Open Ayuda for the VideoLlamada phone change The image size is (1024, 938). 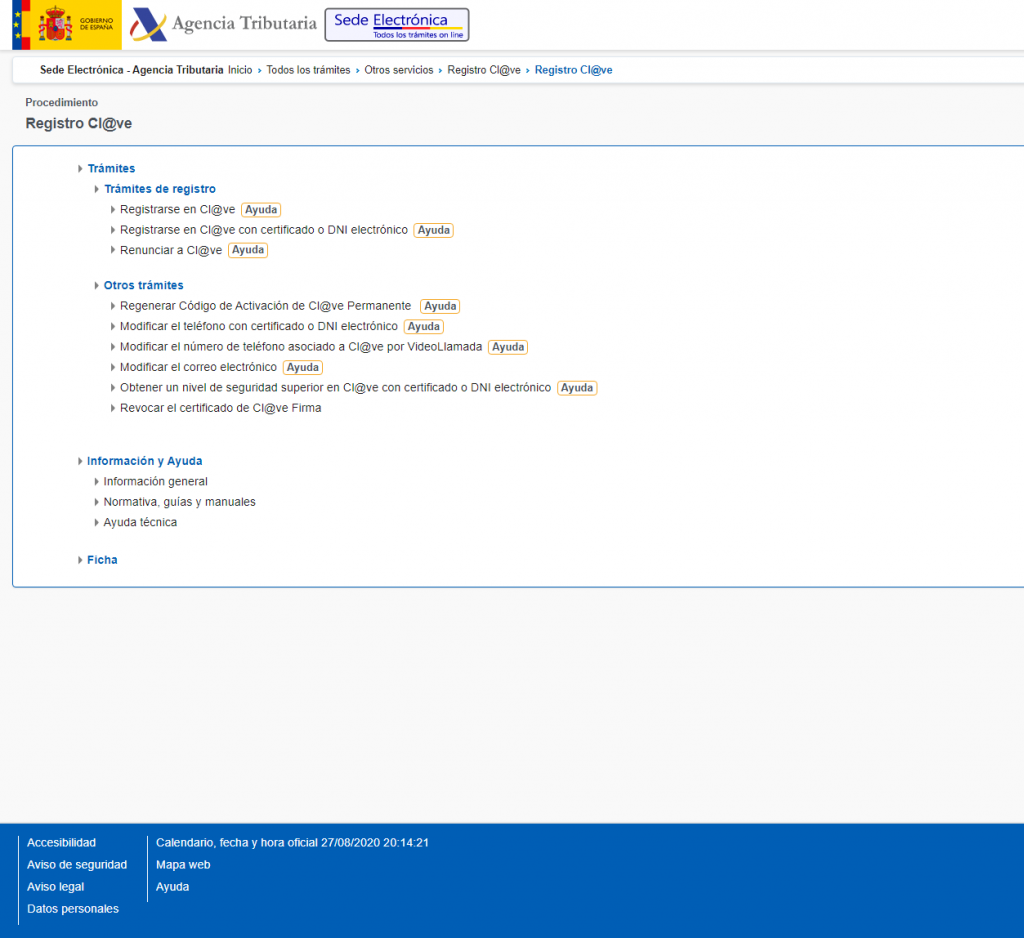[x=508, y=347]
